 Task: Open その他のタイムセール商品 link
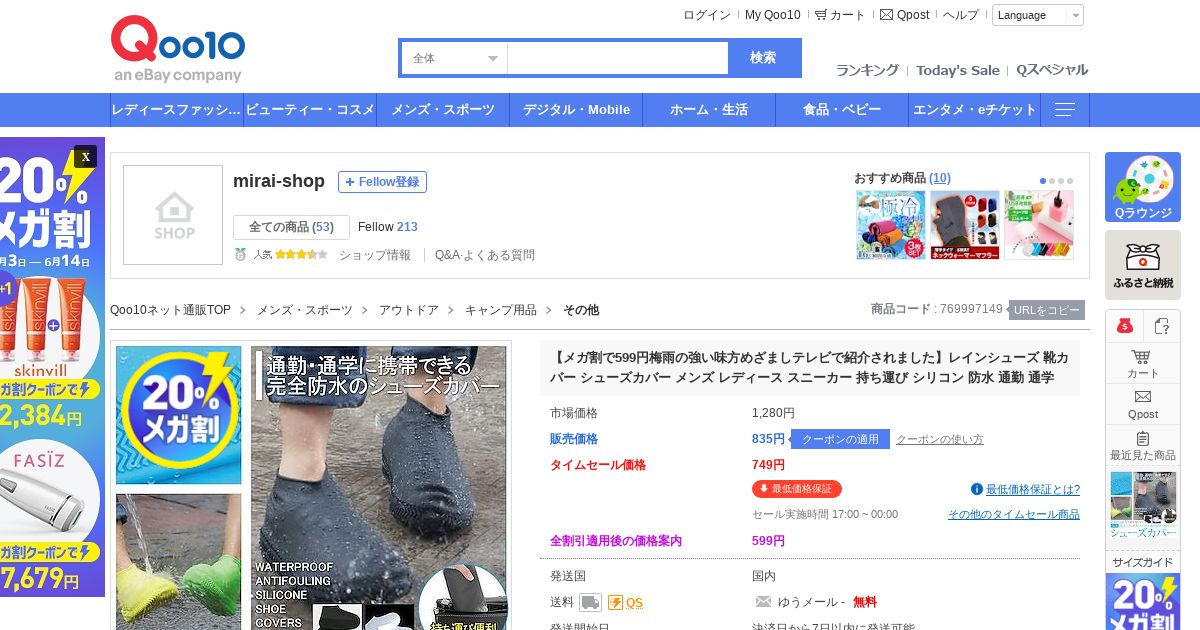1014,514
